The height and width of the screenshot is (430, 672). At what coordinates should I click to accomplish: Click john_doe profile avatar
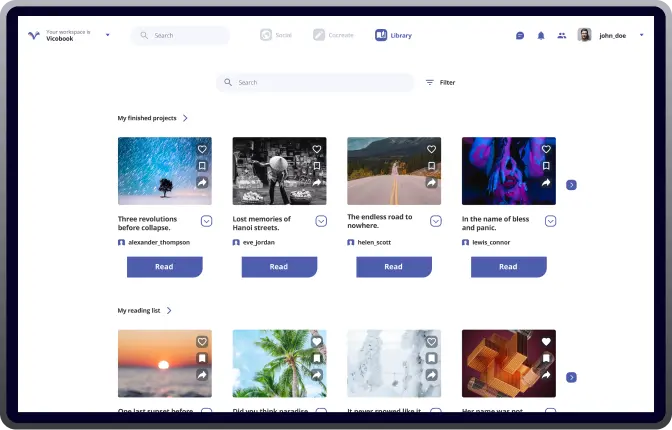point(585,35)
